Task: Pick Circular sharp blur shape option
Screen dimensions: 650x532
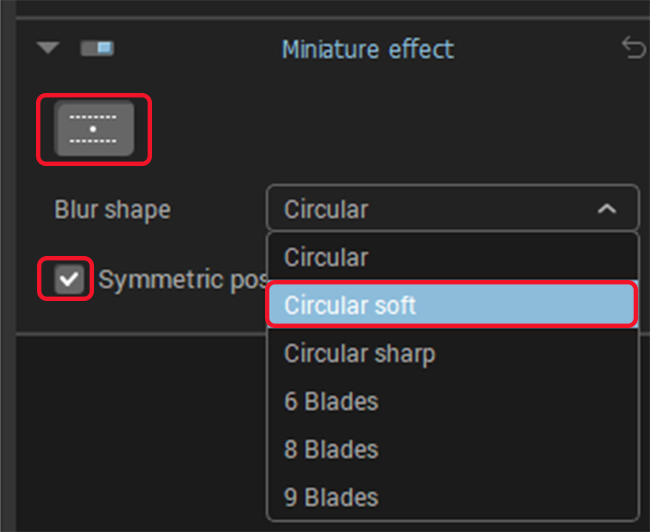Action: pyautogui.click(x=359, y=353)
